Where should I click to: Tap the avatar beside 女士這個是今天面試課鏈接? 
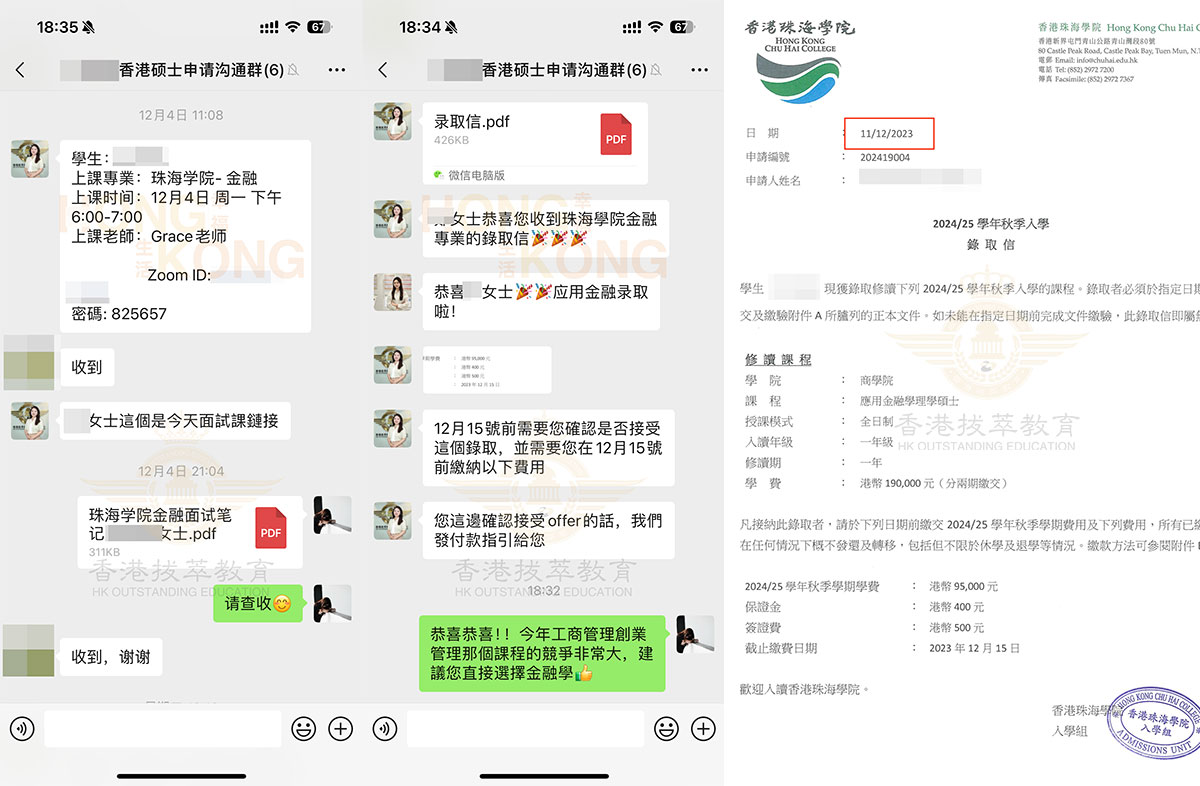pos(30,421)
